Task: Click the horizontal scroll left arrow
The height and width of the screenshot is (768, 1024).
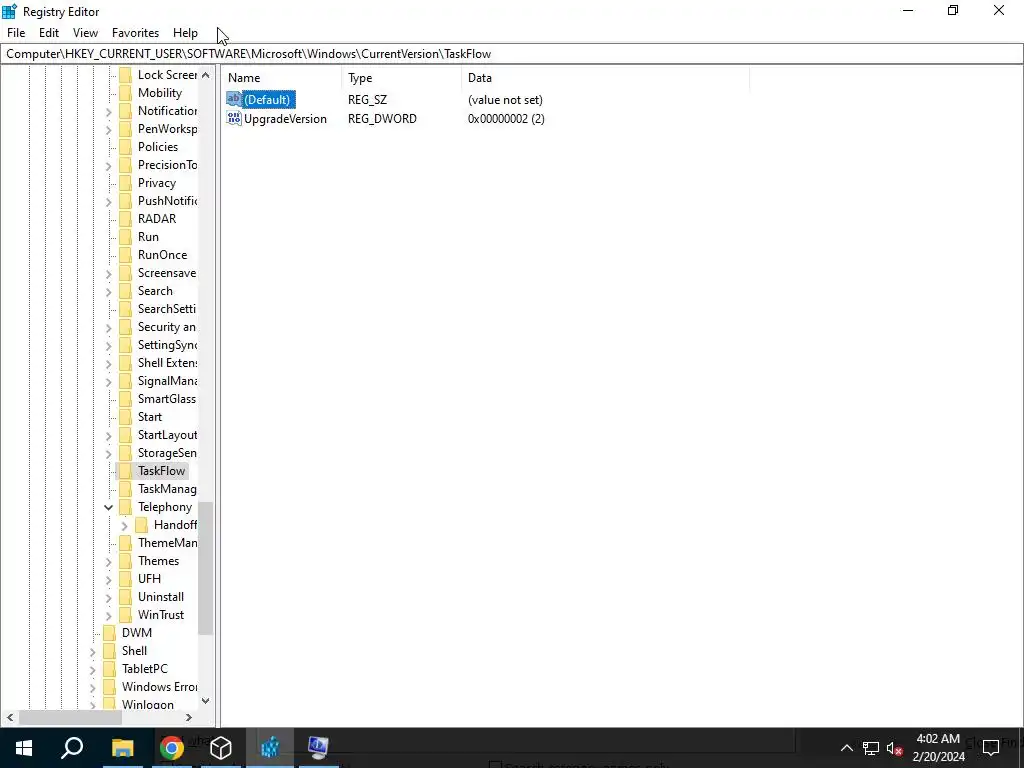Action: click(10, 718)
